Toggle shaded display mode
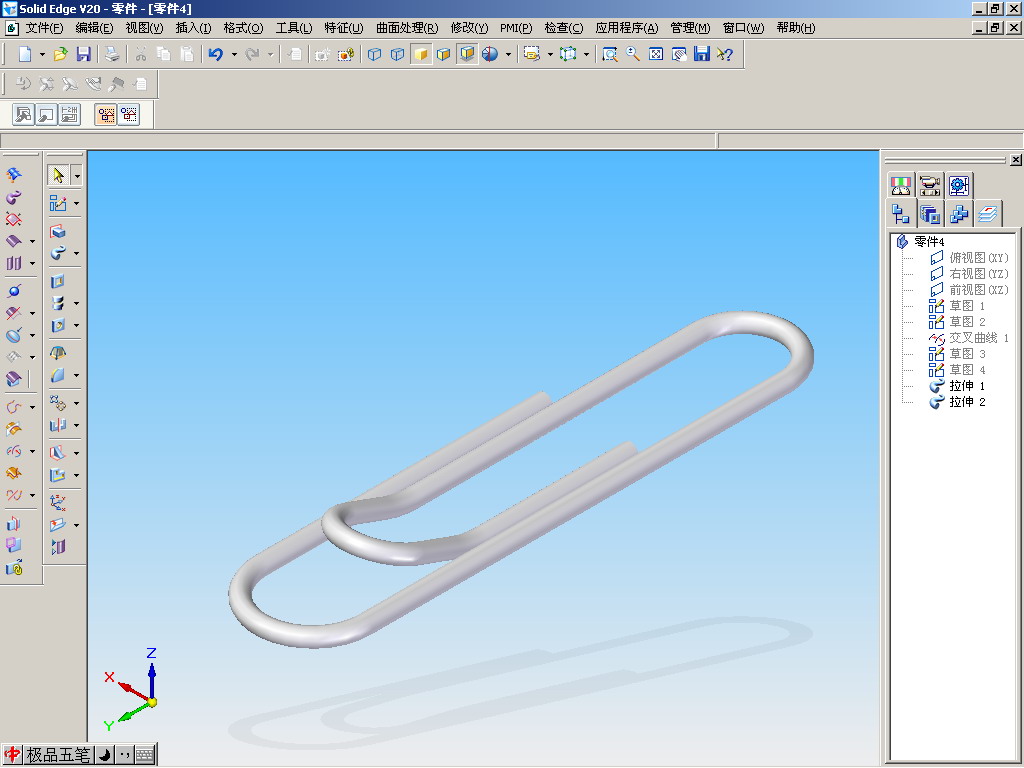Image resolution: width=1024 pixels, height=768 pixels. [421, 54]
